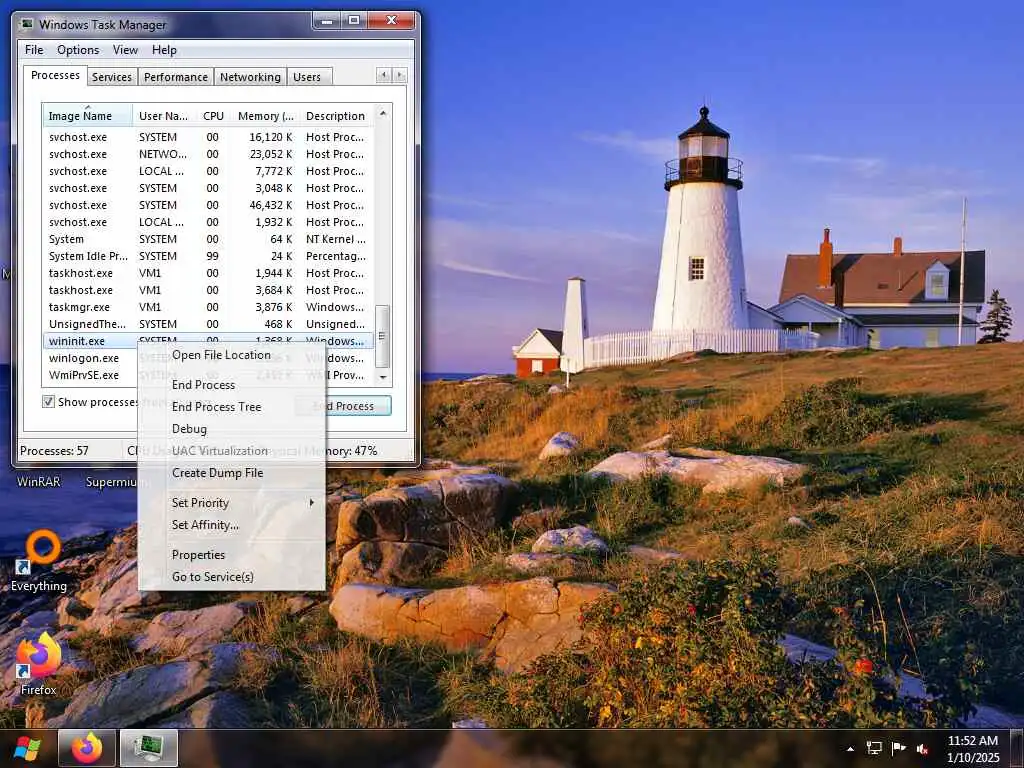The width and height of the screenshot is (1024, 768).
Task: Open the Windows Start menu
Action: pos(27,748)
